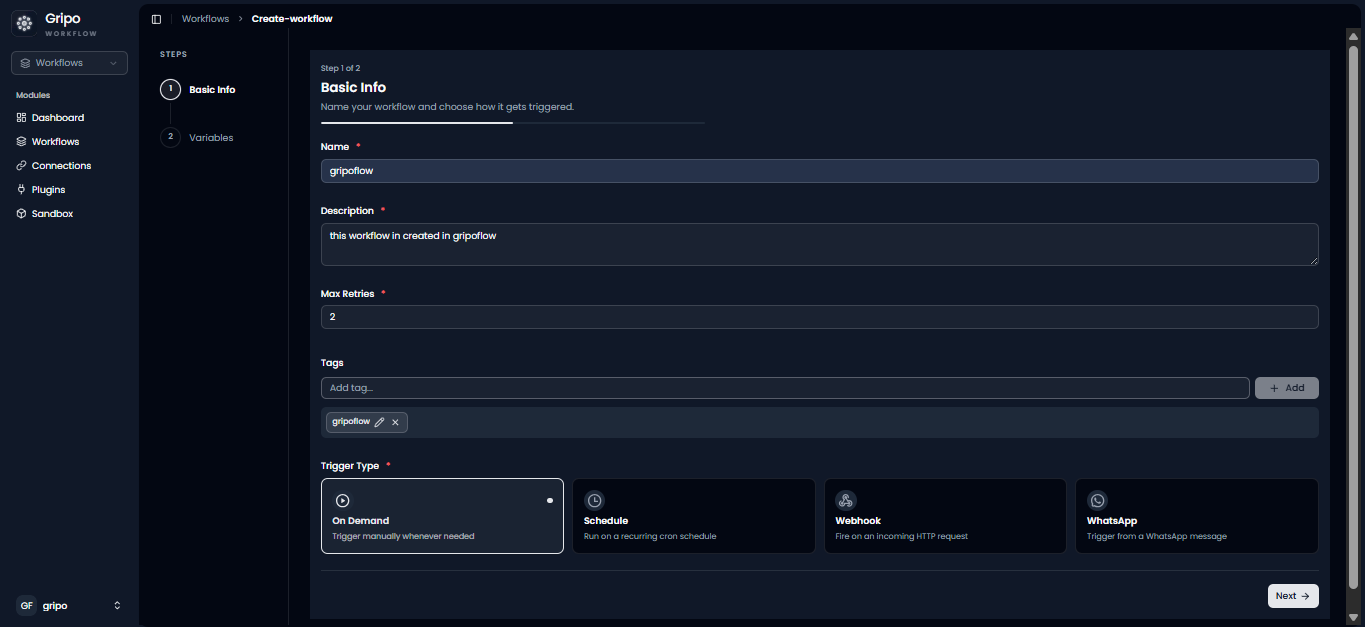Click the stacked-layers icon in Workflows dropdown
1365x627 pixels.
click(x=25, y=63)
